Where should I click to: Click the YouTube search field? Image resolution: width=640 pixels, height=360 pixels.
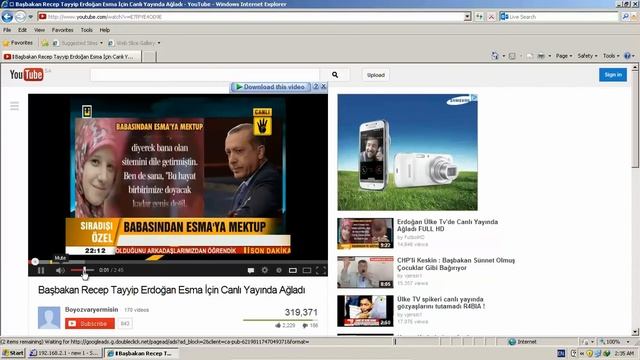[204, 75]
